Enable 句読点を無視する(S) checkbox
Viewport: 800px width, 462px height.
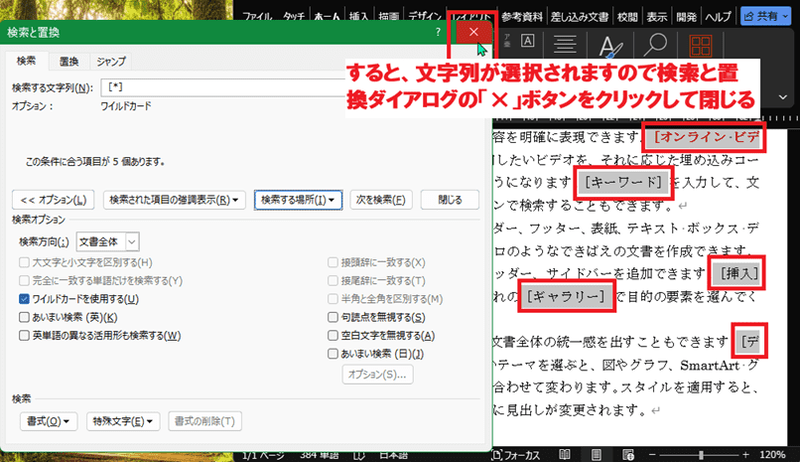coord(333,317)
